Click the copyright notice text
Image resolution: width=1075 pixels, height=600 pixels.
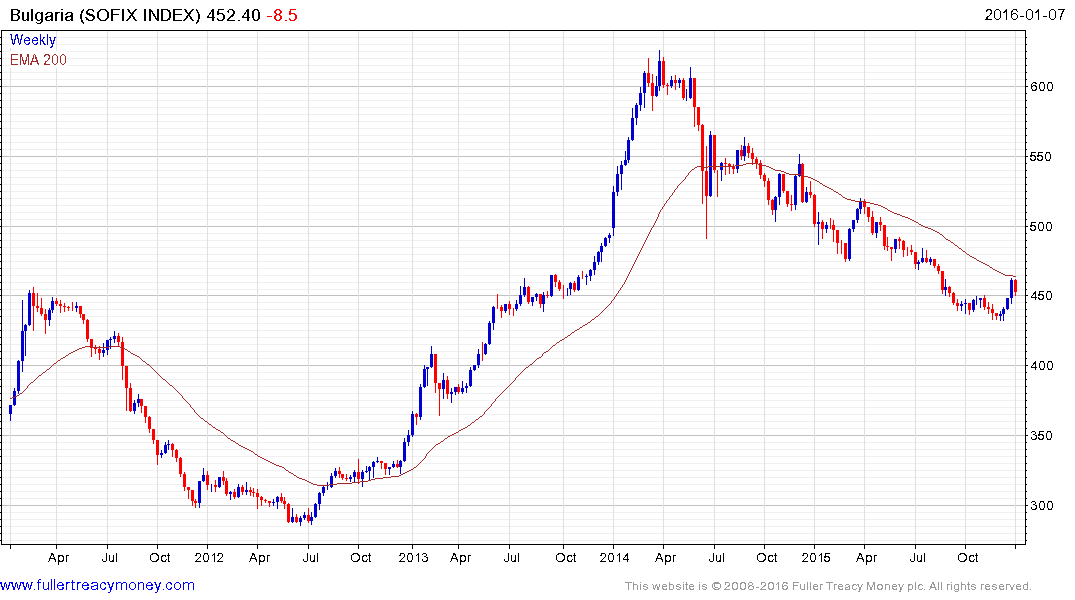(828, 586)
